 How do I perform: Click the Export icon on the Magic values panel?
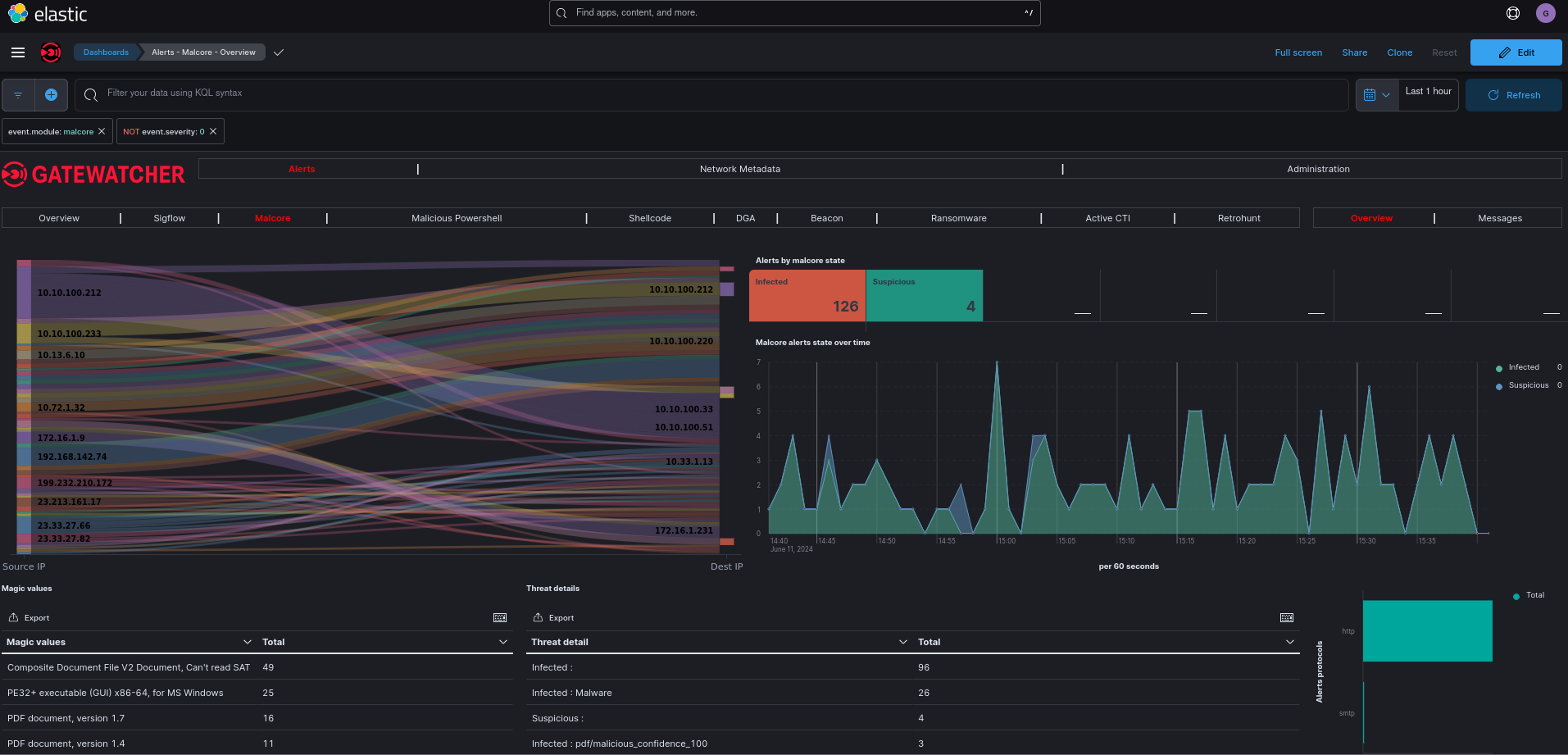pos(12,617)
